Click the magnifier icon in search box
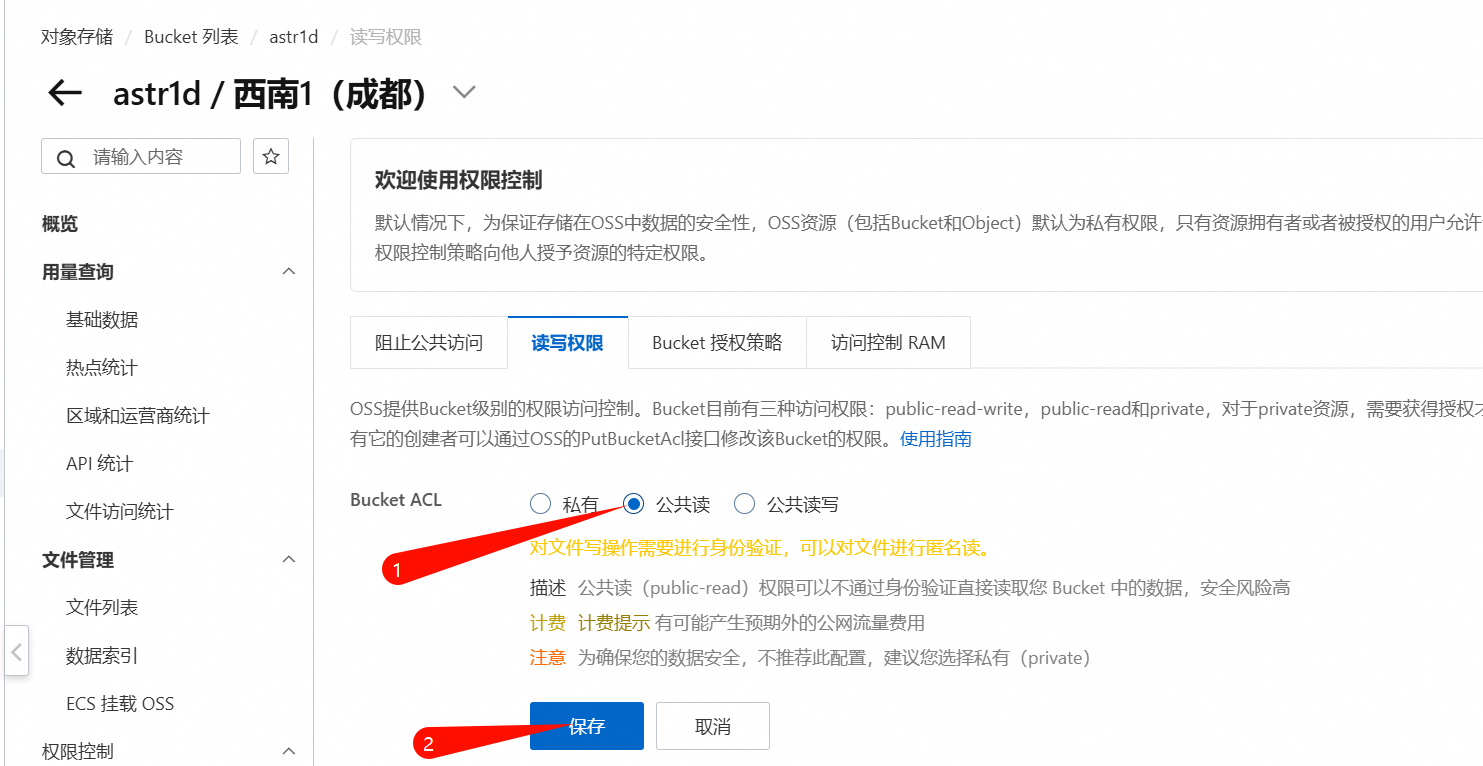Image resolution: width=1483 pixels, height=766 pixels. [66, 158]
